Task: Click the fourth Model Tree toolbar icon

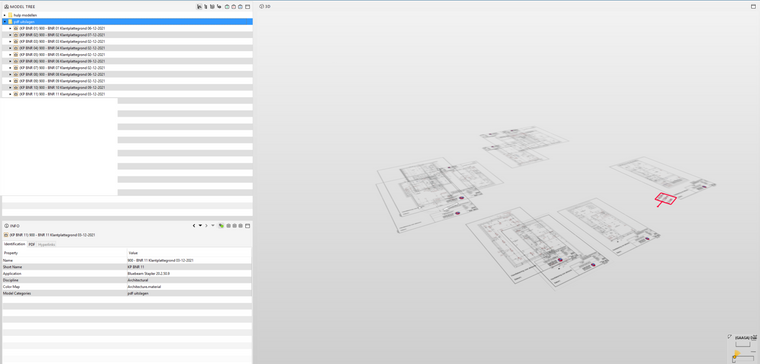Action: [x=219, y=7]
